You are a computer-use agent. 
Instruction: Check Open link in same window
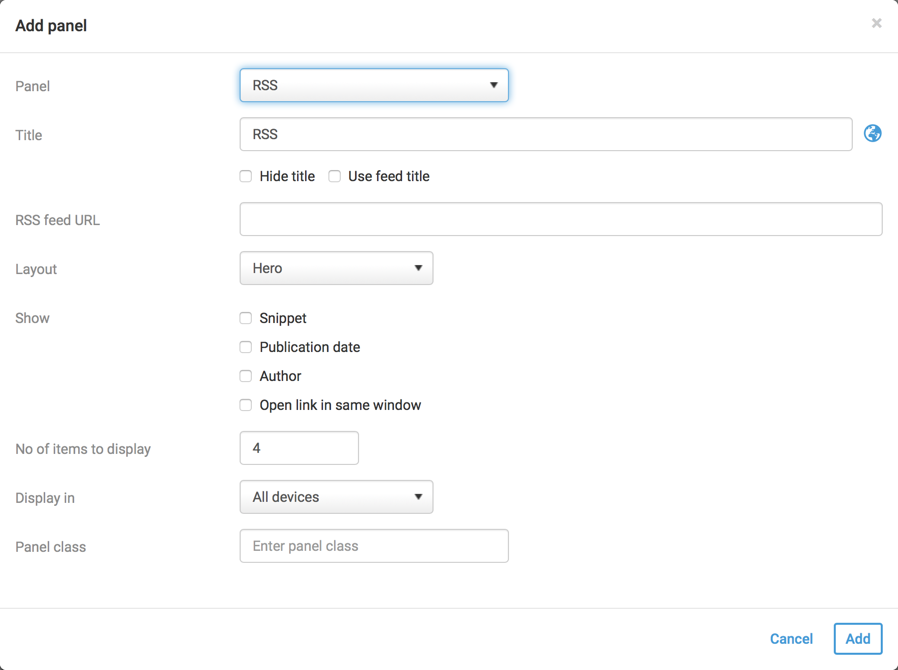click(246, 405)
